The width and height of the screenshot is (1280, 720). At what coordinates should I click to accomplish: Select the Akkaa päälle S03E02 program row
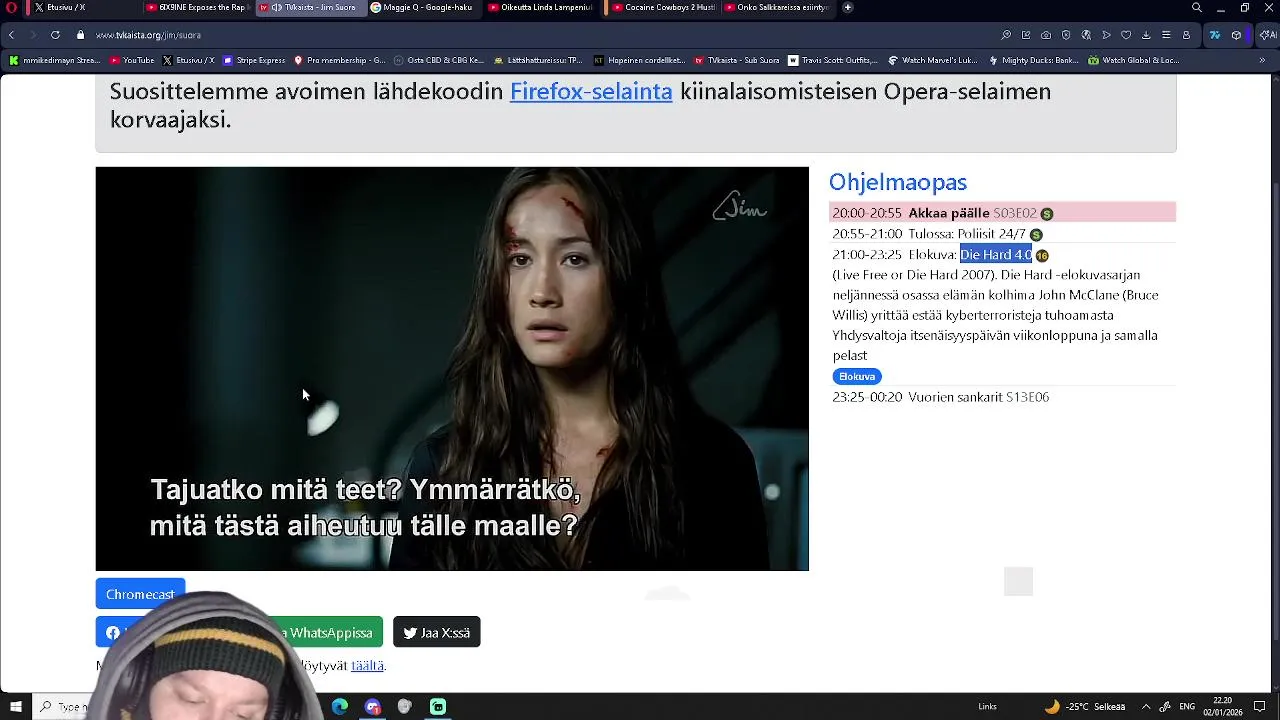(1002, 213)
